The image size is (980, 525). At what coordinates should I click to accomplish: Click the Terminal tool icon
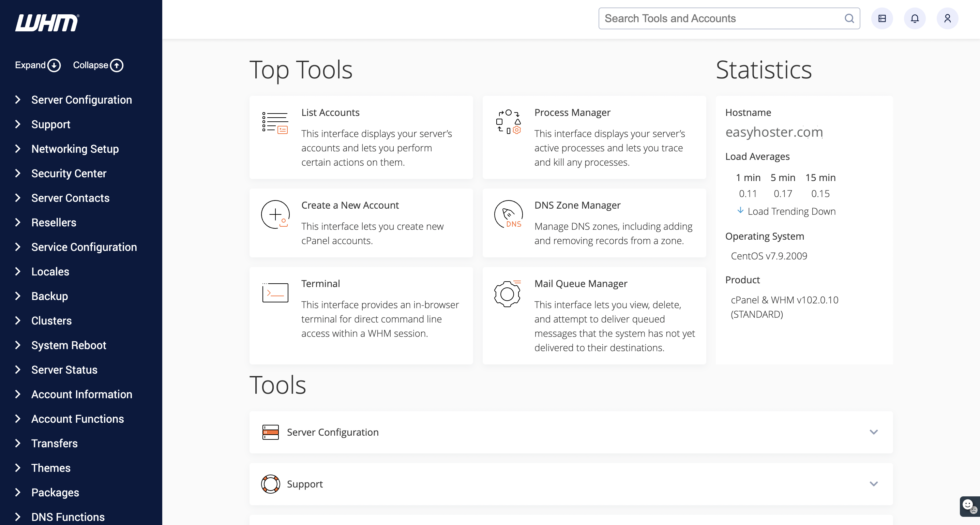click(275, 293)
